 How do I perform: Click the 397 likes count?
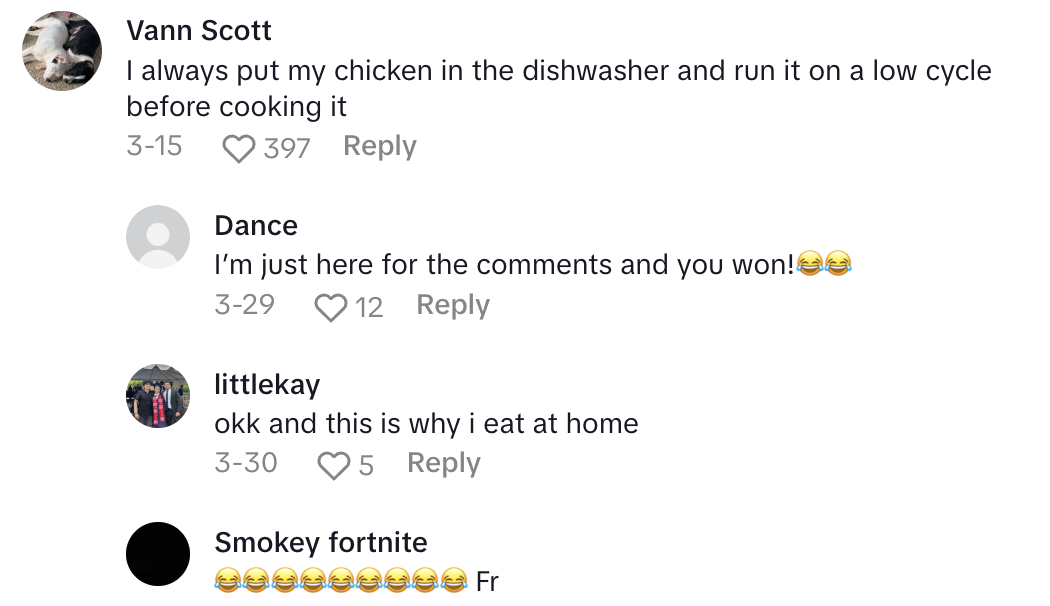tap(287, 149)
